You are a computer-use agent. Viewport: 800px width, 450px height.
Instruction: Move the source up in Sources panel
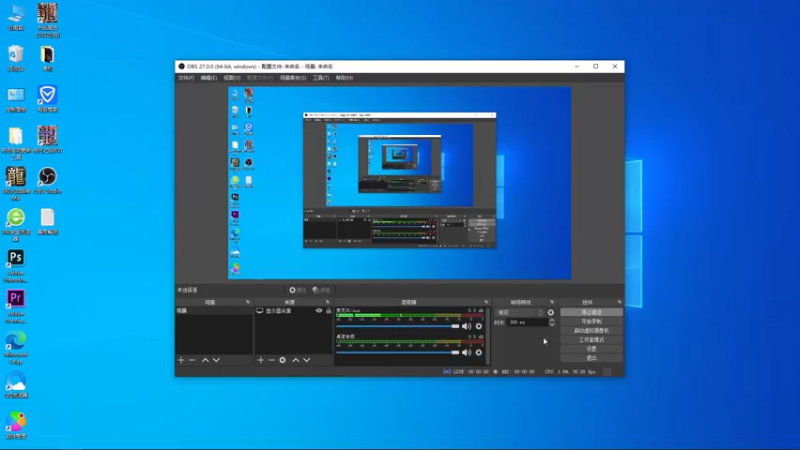point(295,360)
